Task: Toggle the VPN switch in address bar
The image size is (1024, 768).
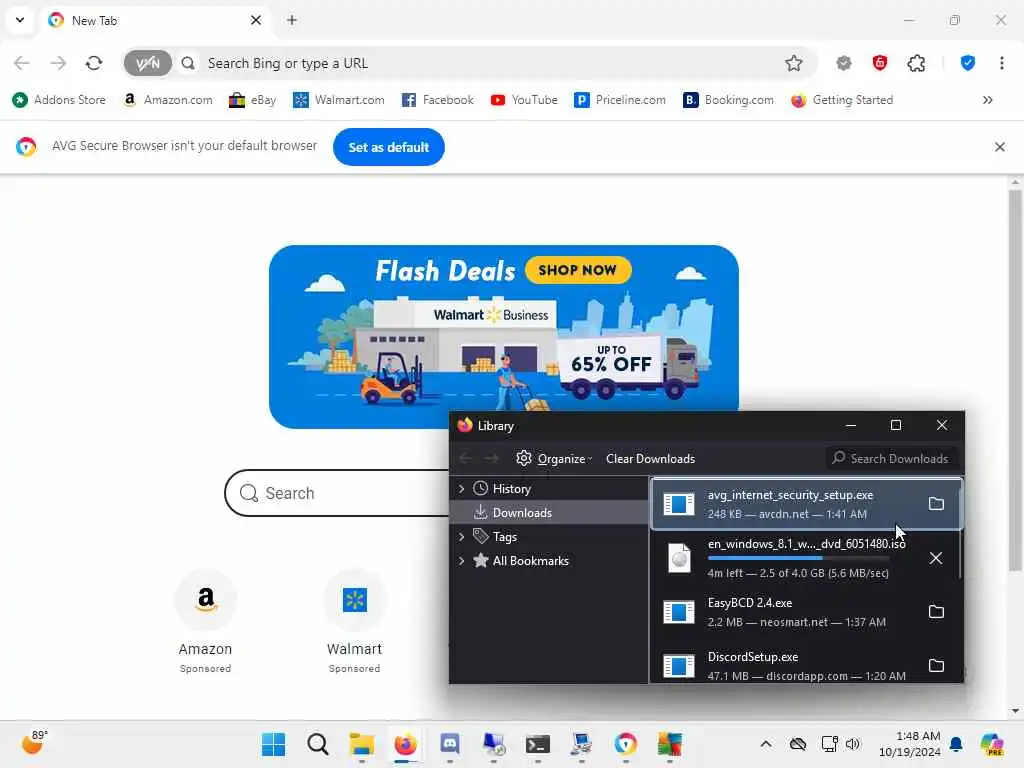Action: [x=148, y=63]
